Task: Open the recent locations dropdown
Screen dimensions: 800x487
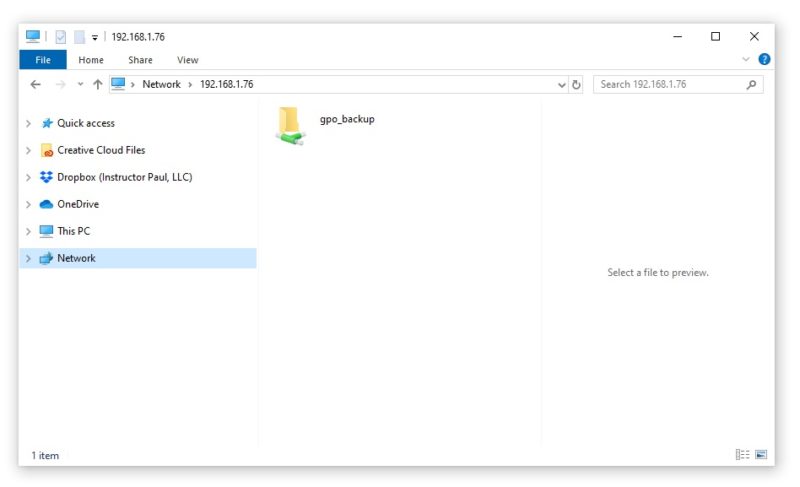Action: (x=80, y=85)
